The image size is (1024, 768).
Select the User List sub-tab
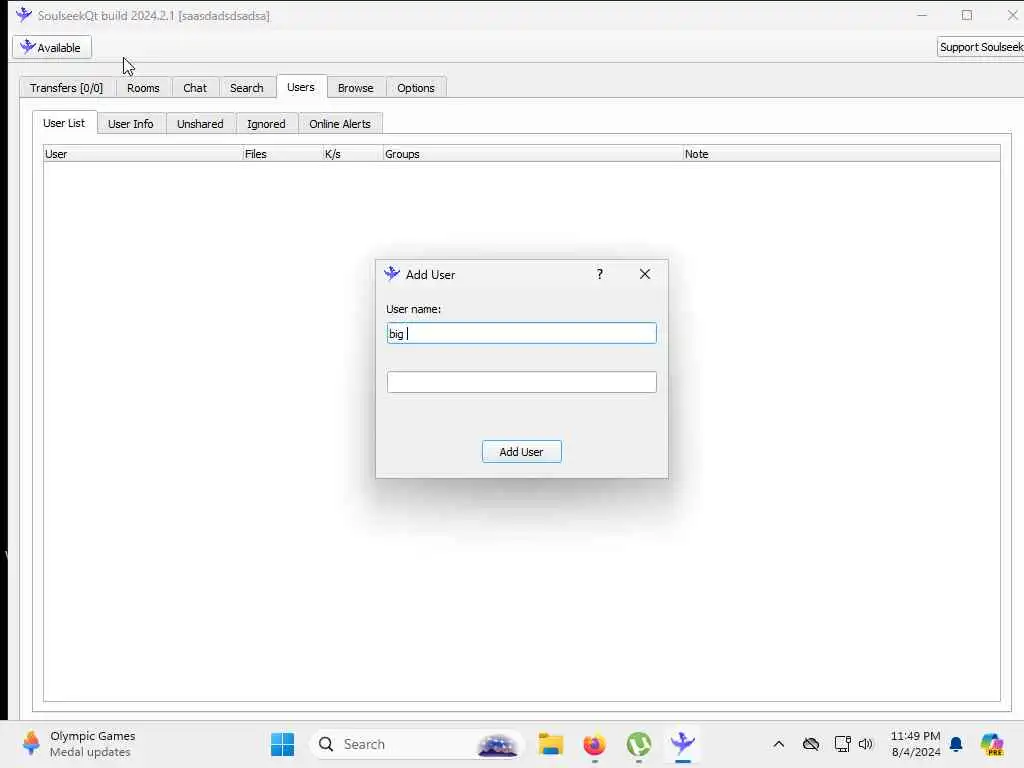[x=64, y=123]
